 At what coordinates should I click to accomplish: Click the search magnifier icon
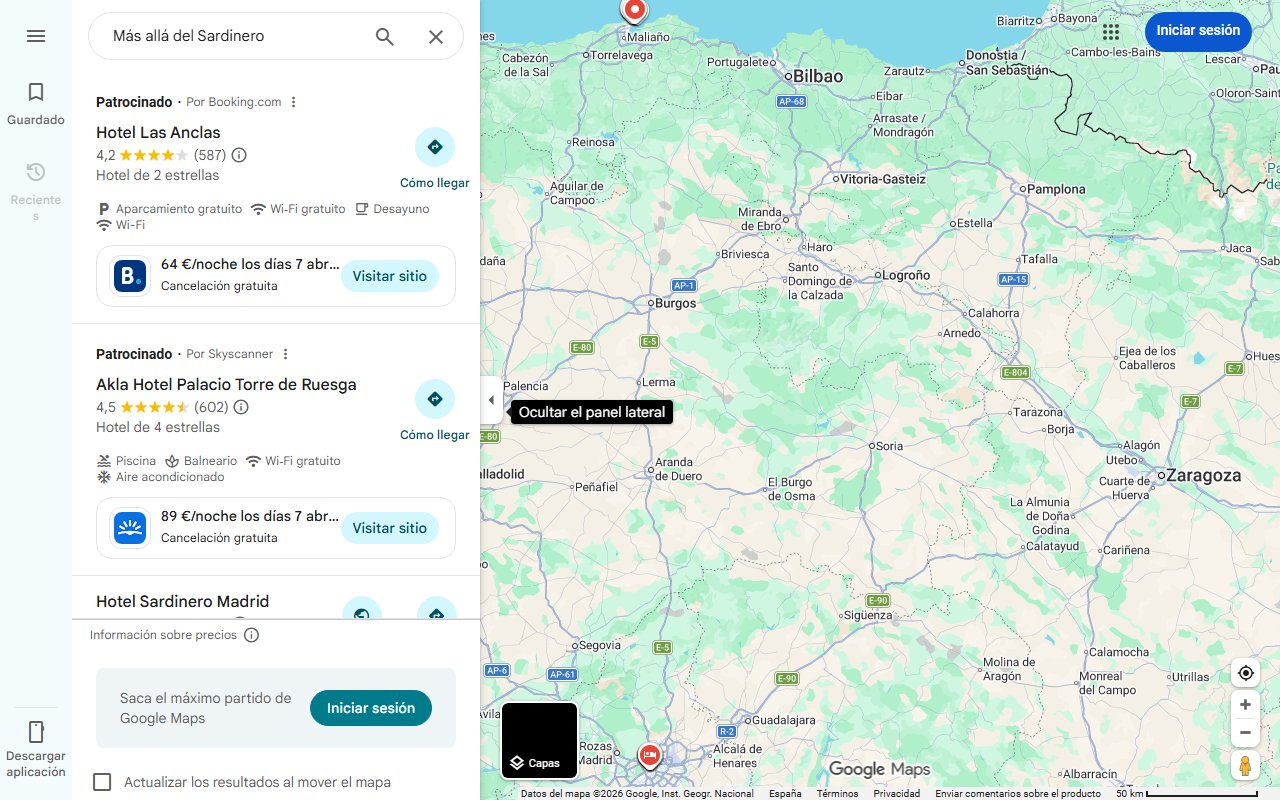tap(385, 36)
